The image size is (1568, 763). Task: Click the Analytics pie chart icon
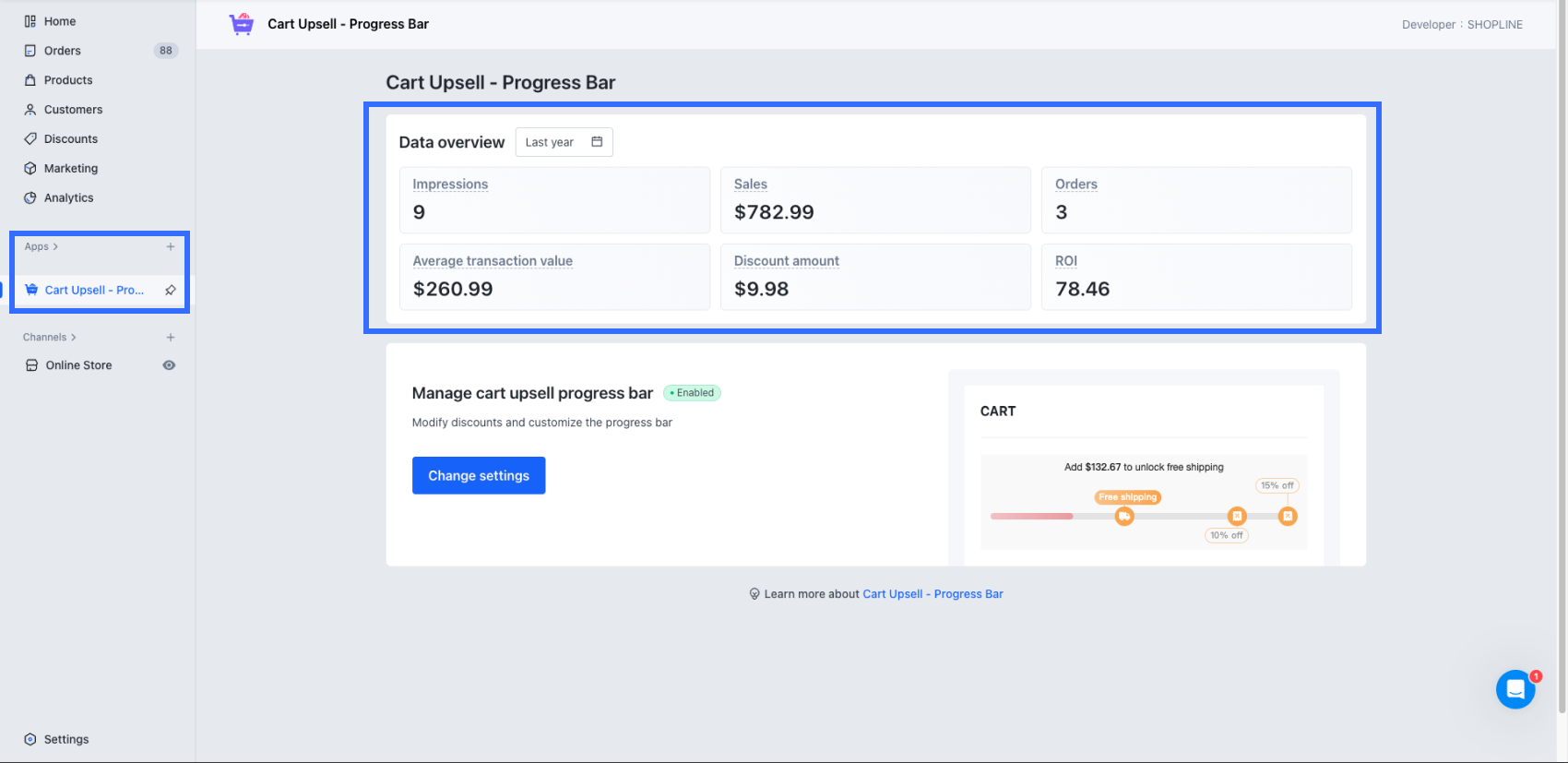30,198
